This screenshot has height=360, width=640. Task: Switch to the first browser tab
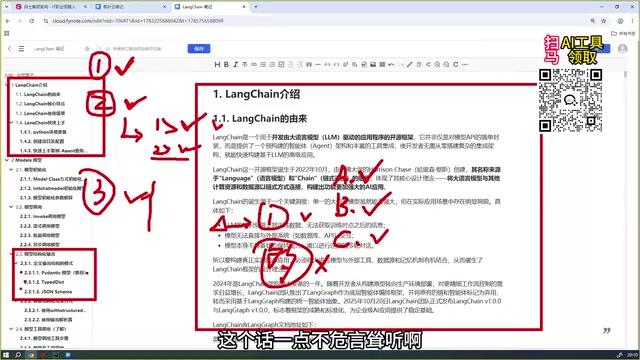click(x=51, y=7)
